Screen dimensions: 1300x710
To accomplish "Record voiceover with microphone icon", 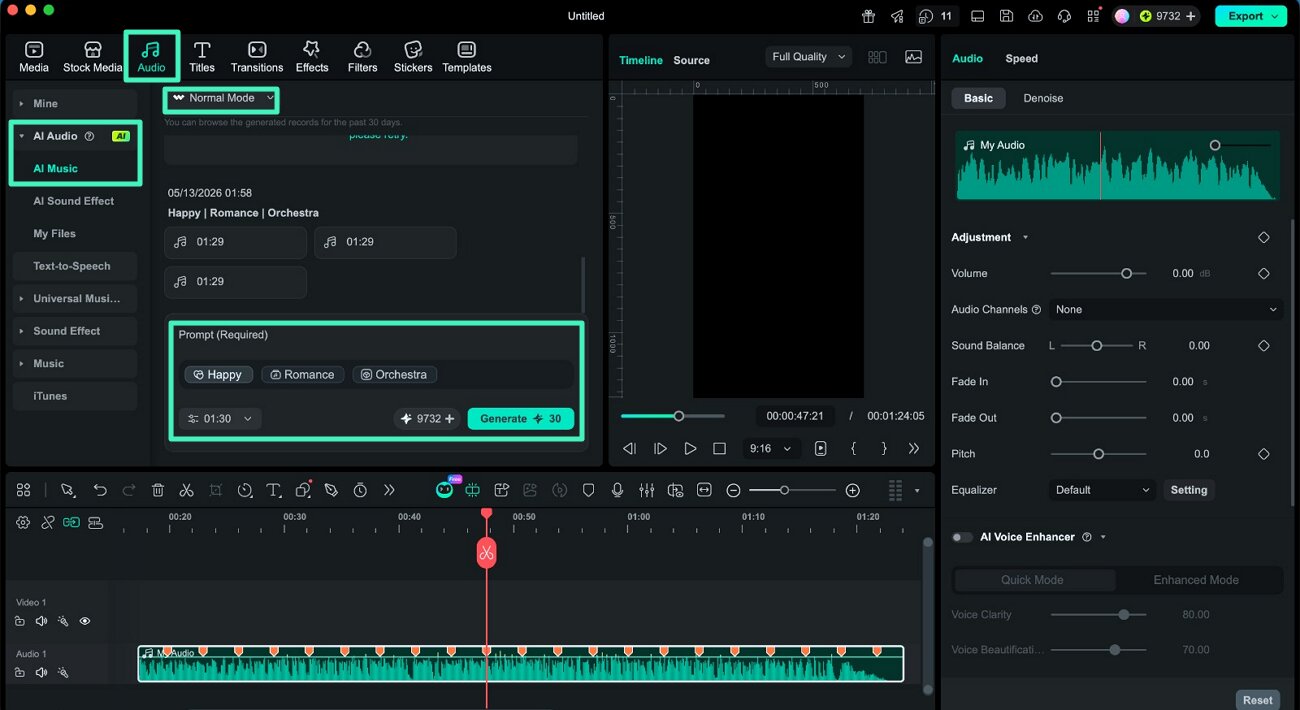I will (618, 490).
